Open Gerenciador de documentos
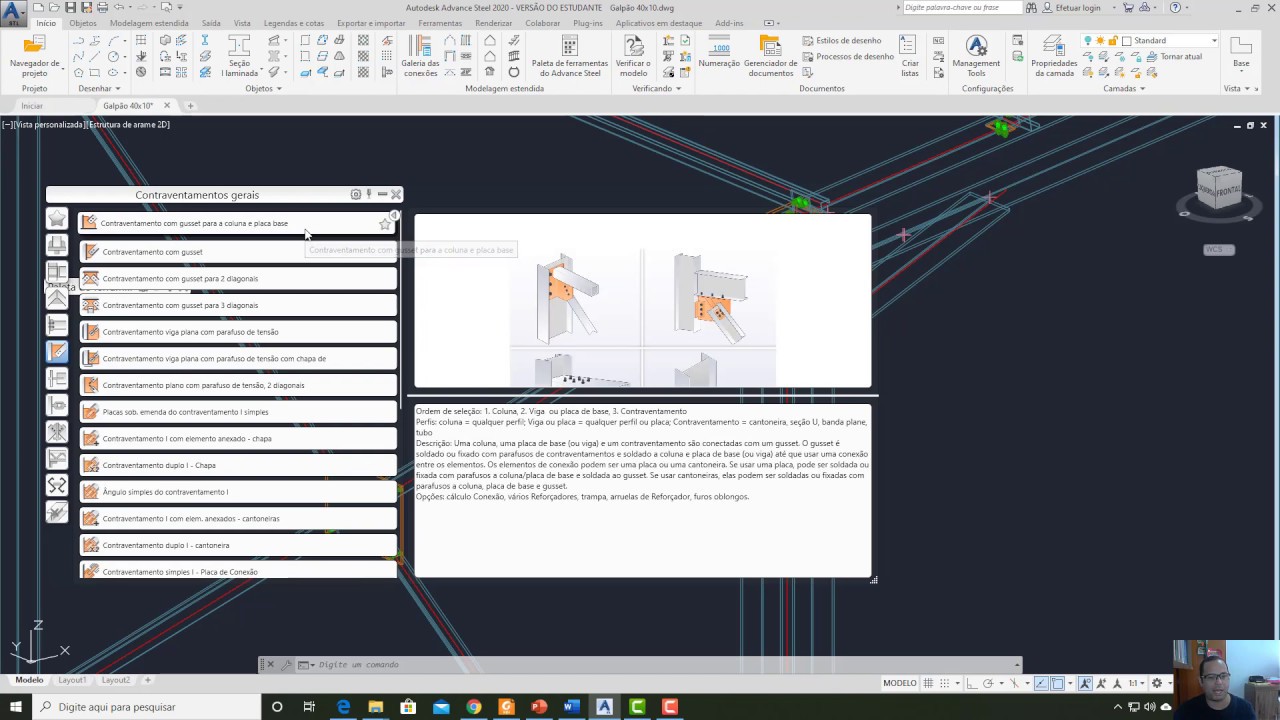The width and height of the screenshot is (1280, 720). [x=770, y=55]
